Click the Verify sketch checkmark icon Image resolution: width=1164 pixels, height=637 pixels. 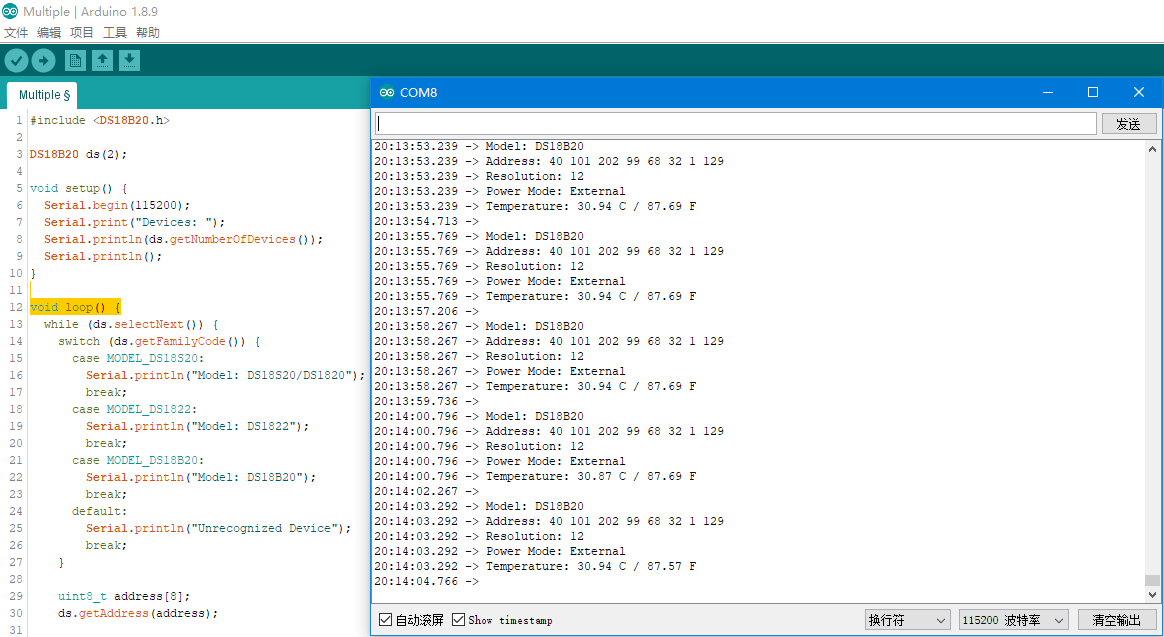(x=16, y=61)
